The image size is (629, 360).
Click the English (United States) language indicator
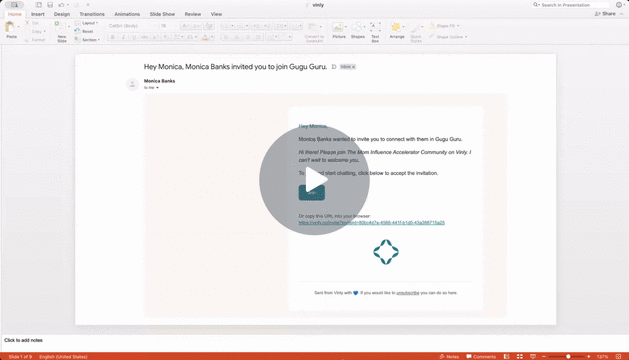tap(63, 356)
